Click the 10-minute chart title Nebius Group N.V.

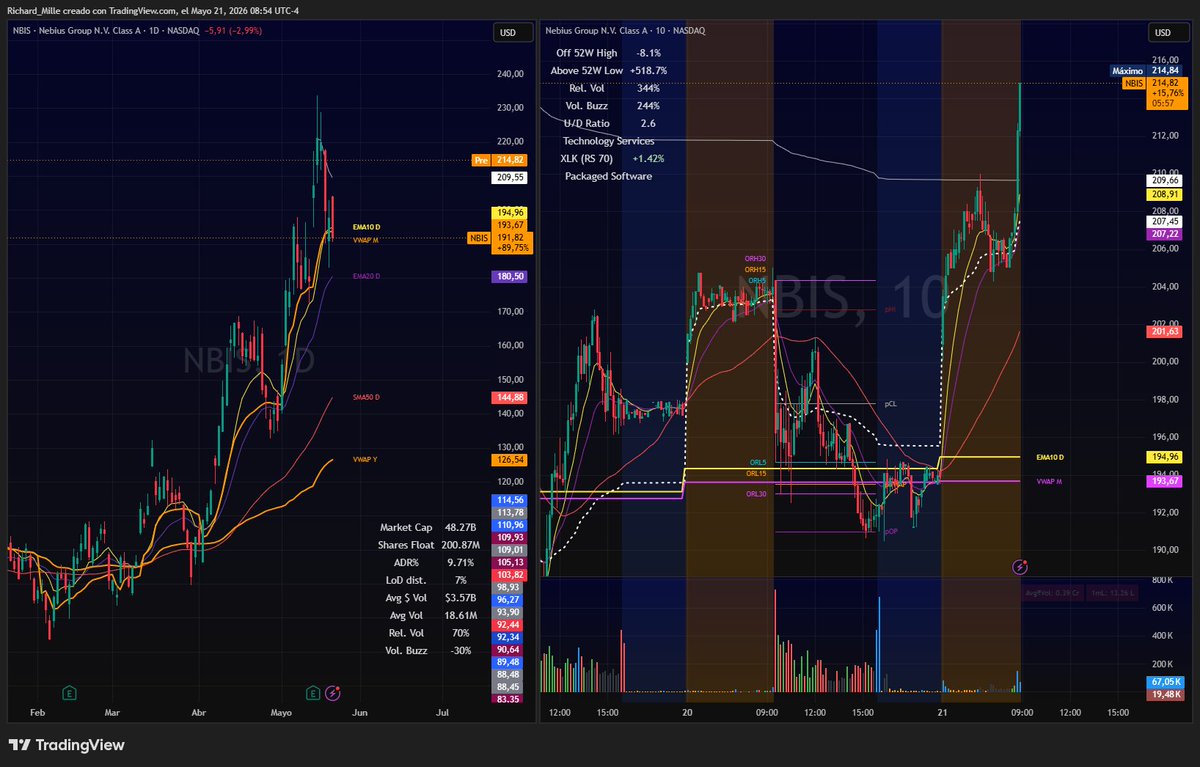point(625,31)
